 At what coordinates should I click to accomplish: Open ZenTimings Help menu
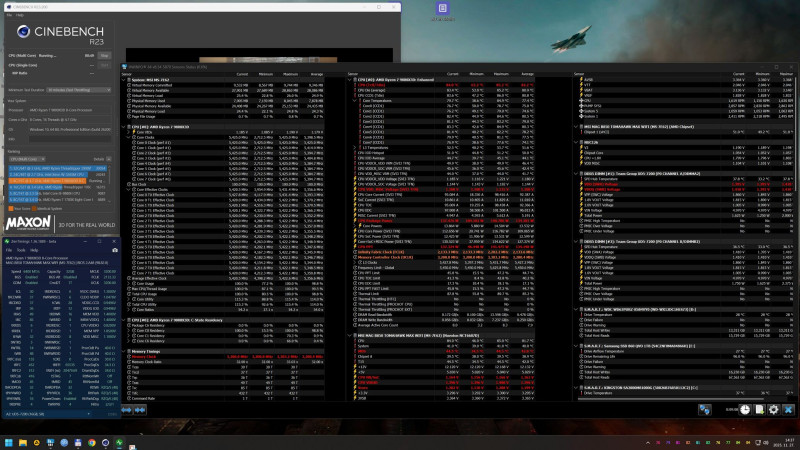(34, 250)
